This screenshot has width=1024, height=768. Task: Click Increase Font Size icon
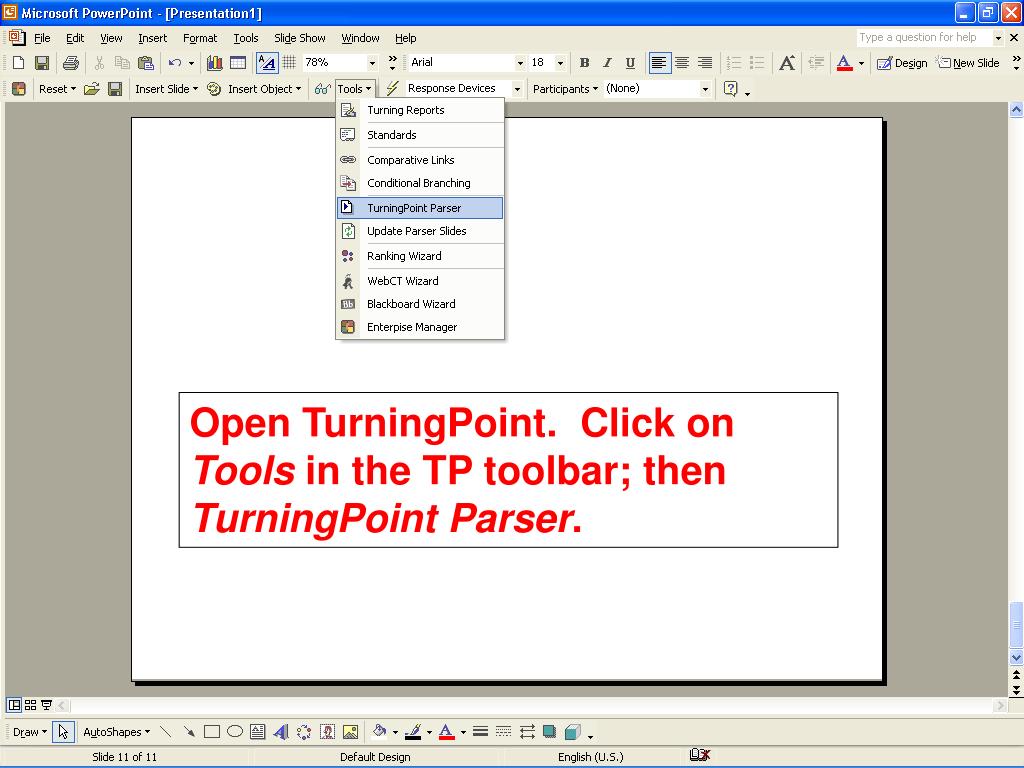787,63
